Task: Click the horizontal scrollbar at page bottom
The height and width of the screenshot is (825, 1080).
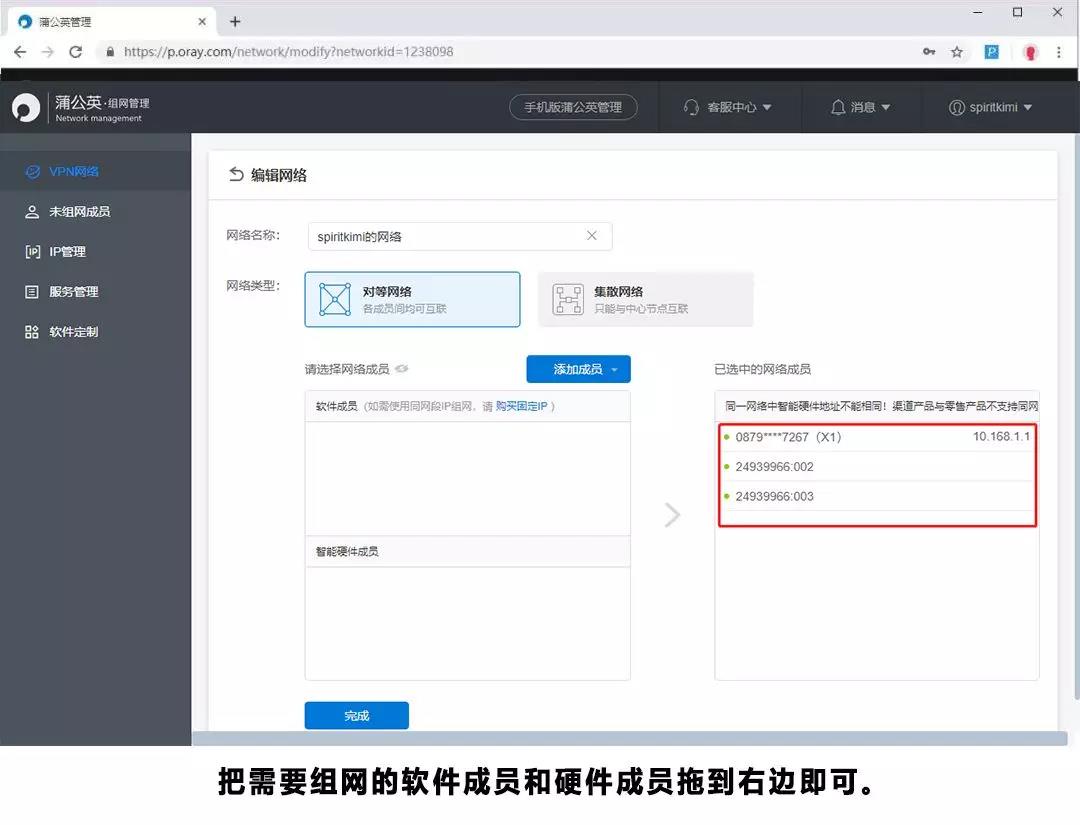Action: [629, 738]
